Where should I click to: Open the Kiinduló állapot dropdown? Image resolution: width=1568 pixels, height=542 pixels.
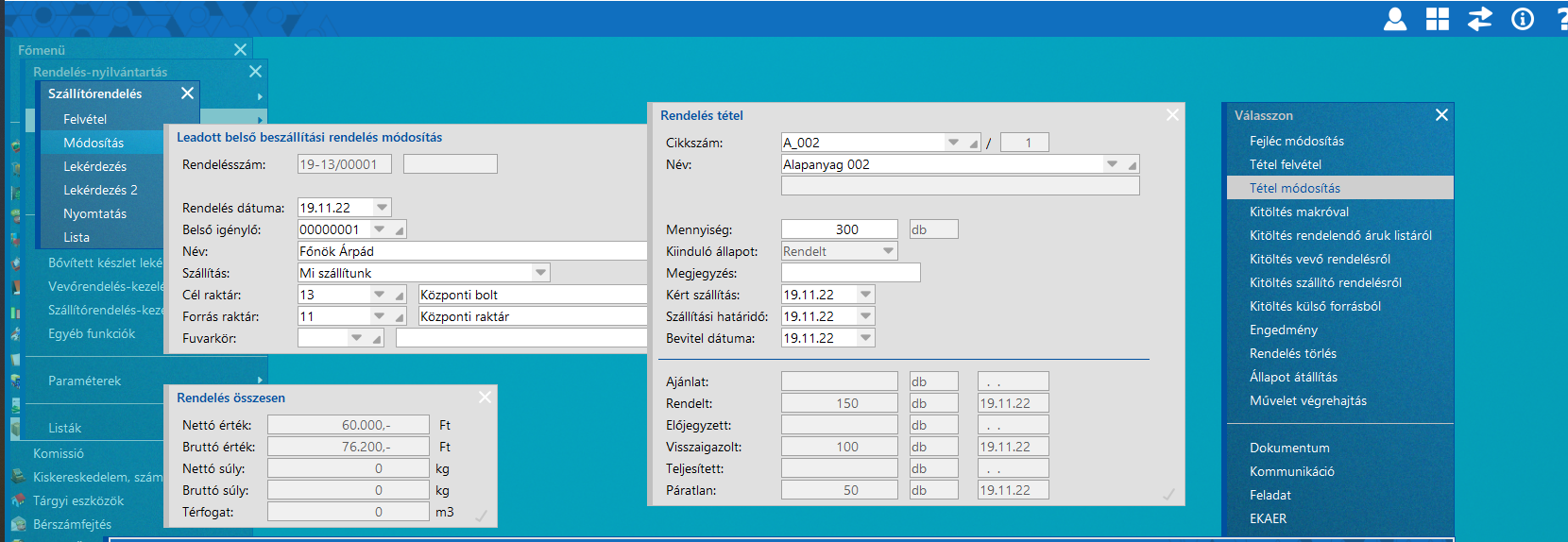click(888, 251)
